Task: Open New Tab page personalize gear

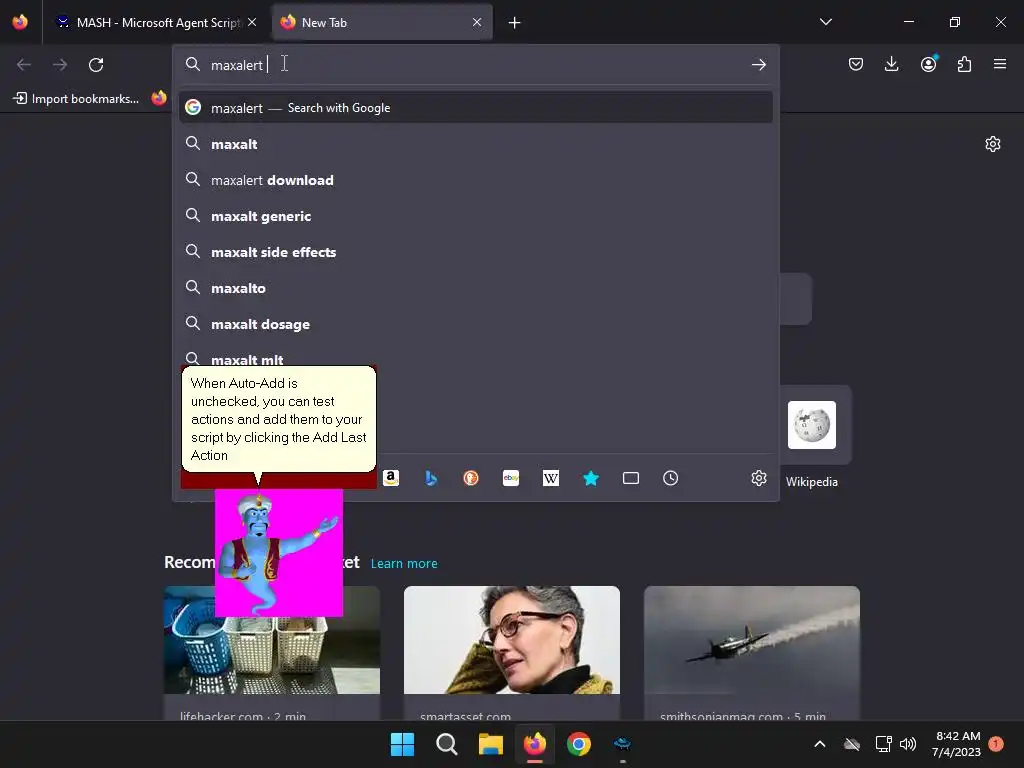Action: pos(993,144)
